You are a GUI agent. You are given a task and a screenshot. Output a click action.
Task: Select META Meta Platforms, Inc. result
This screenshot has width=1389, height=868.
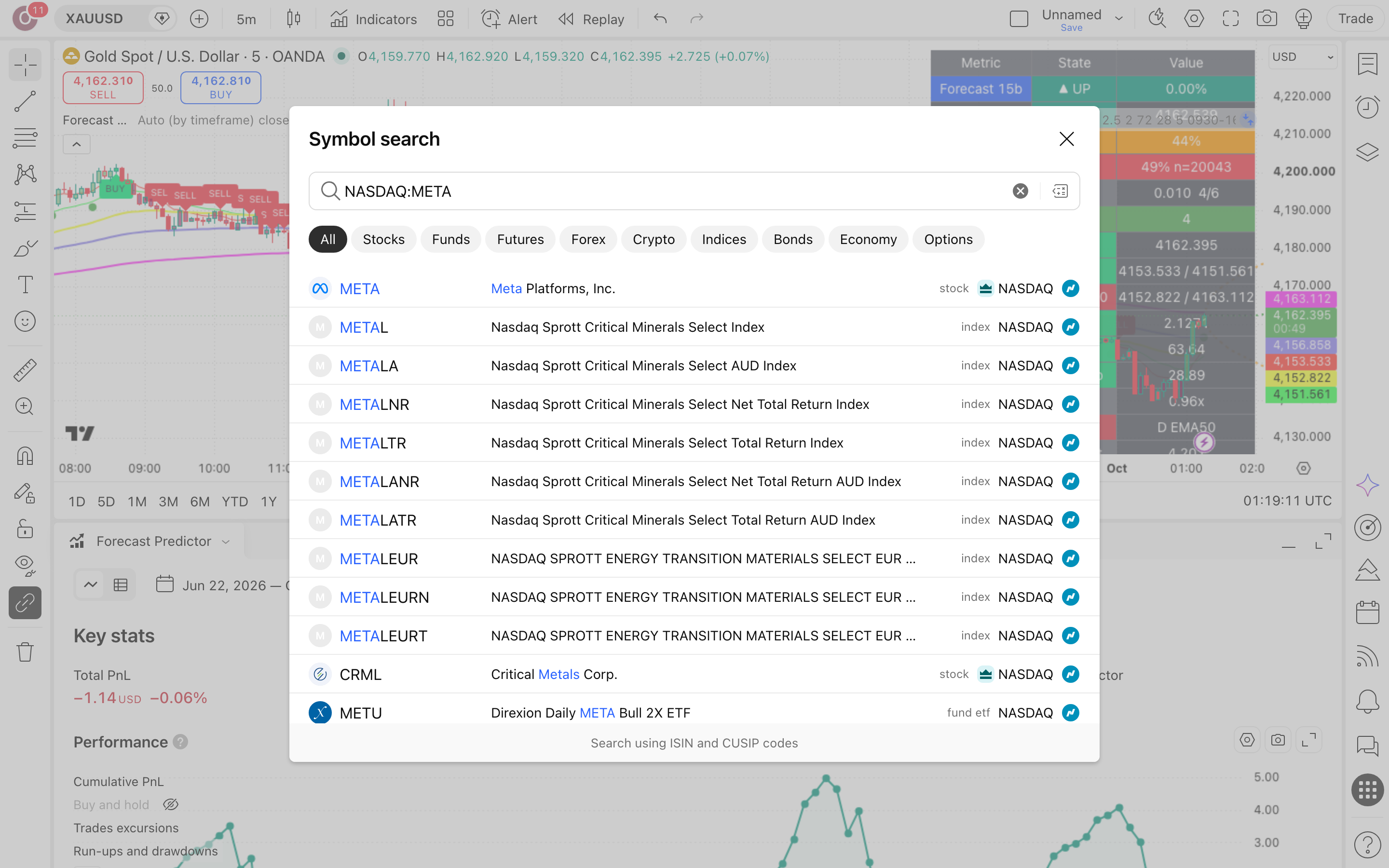tap(694, 288)
